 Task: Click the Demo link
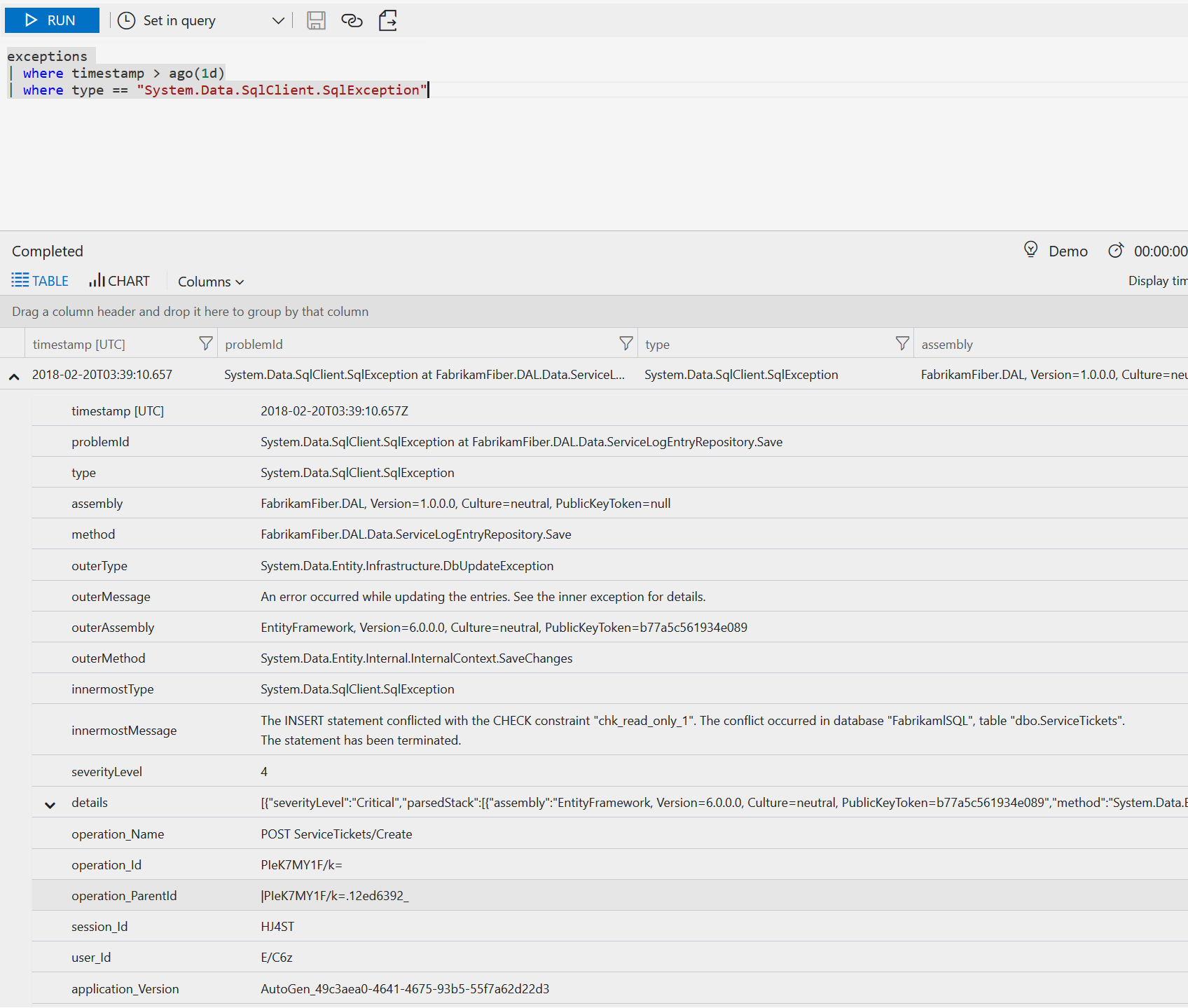click(x=1068, y=250)
